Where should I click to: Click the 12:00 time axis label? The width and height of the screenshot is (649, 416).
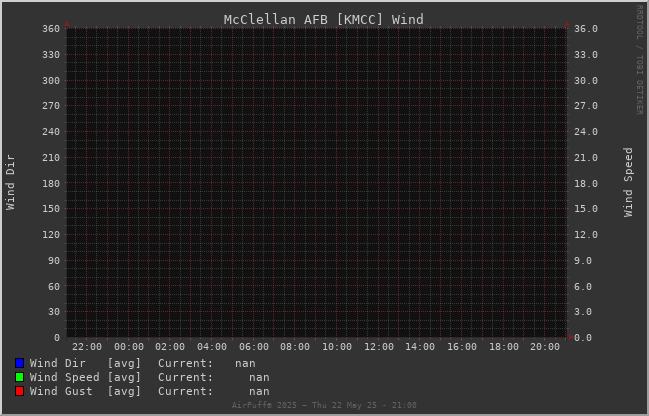pos(379,347)
